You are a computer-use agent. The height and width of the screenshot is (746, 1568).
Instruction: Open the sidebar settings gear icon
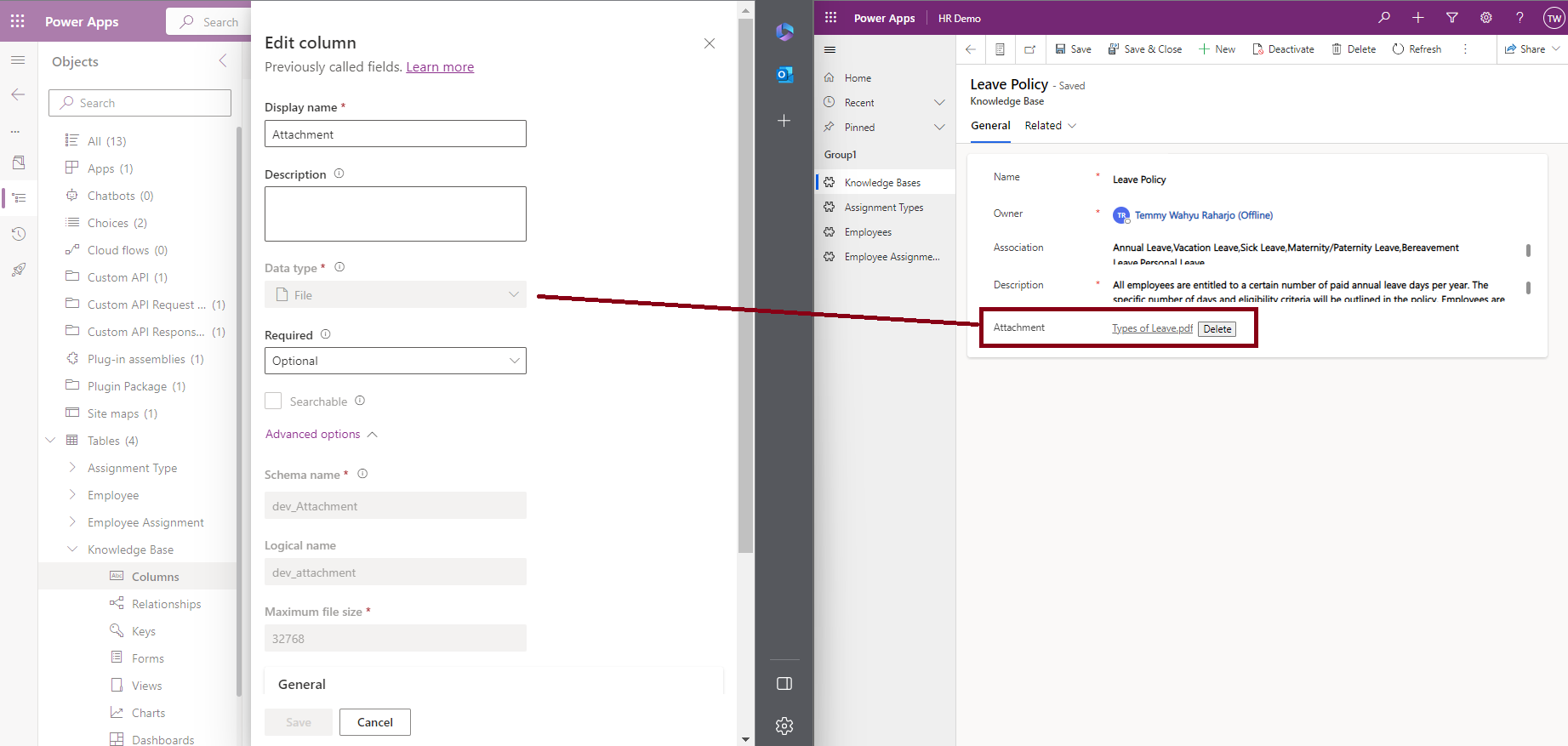pos(784,726)
